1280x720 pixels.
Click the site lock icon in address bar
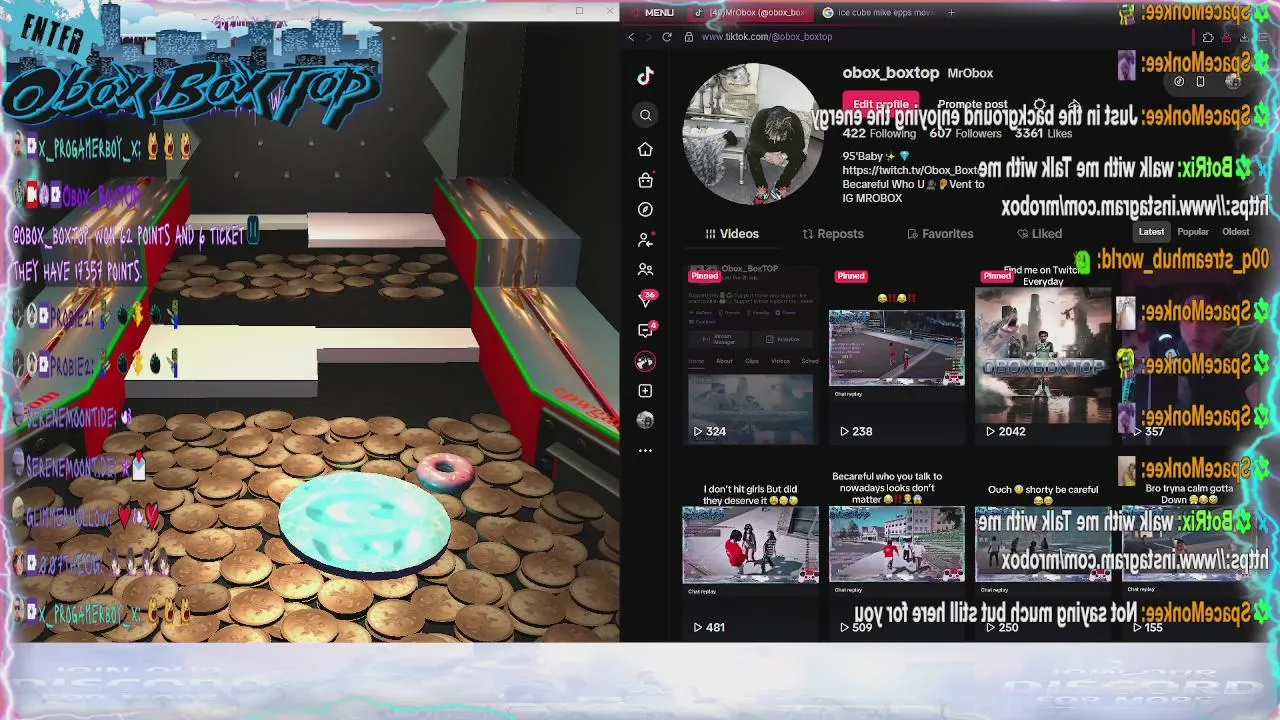(x=689, y=37)
